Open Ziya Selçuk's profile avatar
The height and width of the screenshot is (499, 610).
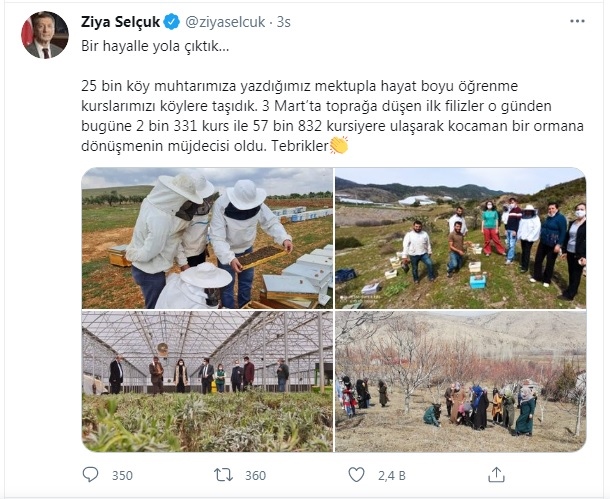point(45,35)
